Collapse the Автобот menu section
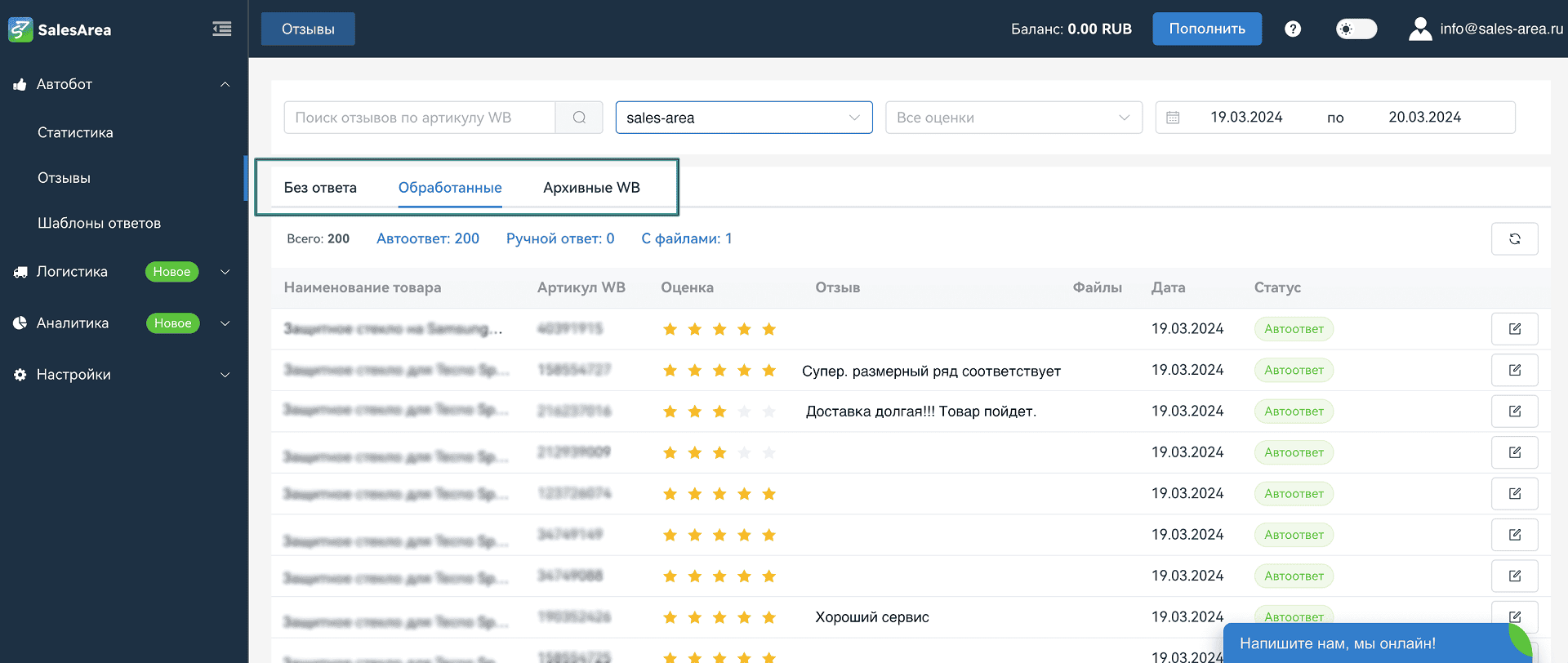This screenshot has height=663, width=1568. [x=225, y=84]
